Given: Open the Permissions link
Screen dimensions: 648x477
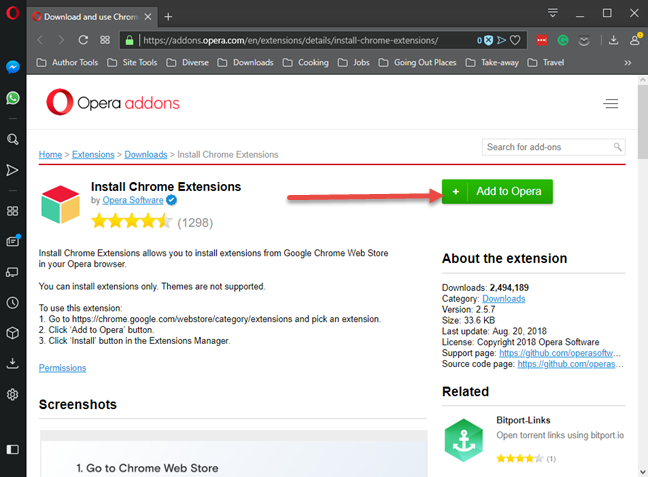Looking at the screenshot, I should pos(62,368).
